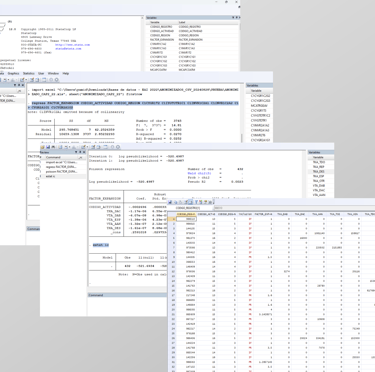This screenshot has height=372, width=375.
Task: Open the Statistics menu in second Stata window
Action: [29, 73]
